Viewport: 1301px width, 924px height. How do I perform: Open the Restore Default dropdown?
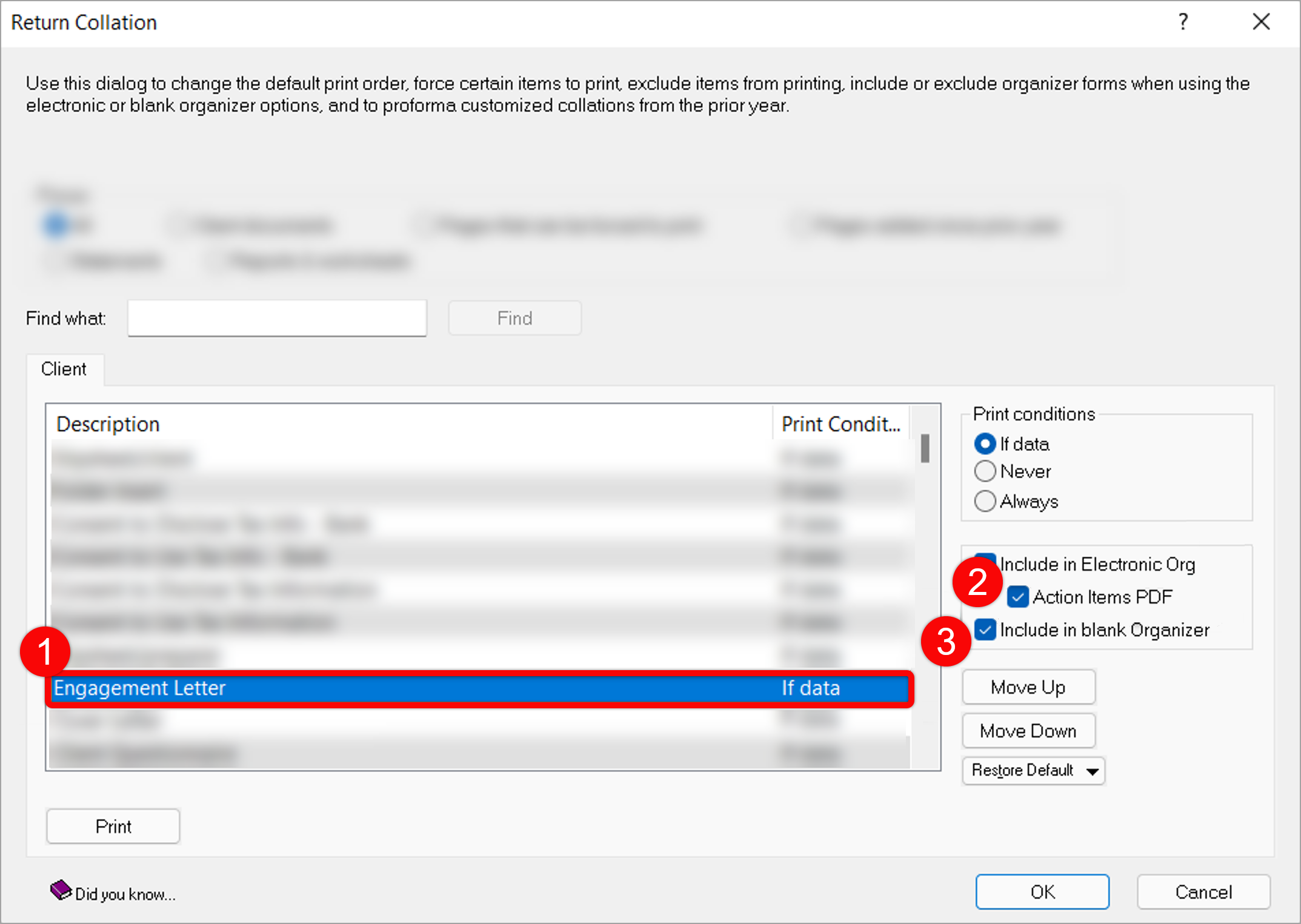pyautogui.click(x=1034, y=770)
